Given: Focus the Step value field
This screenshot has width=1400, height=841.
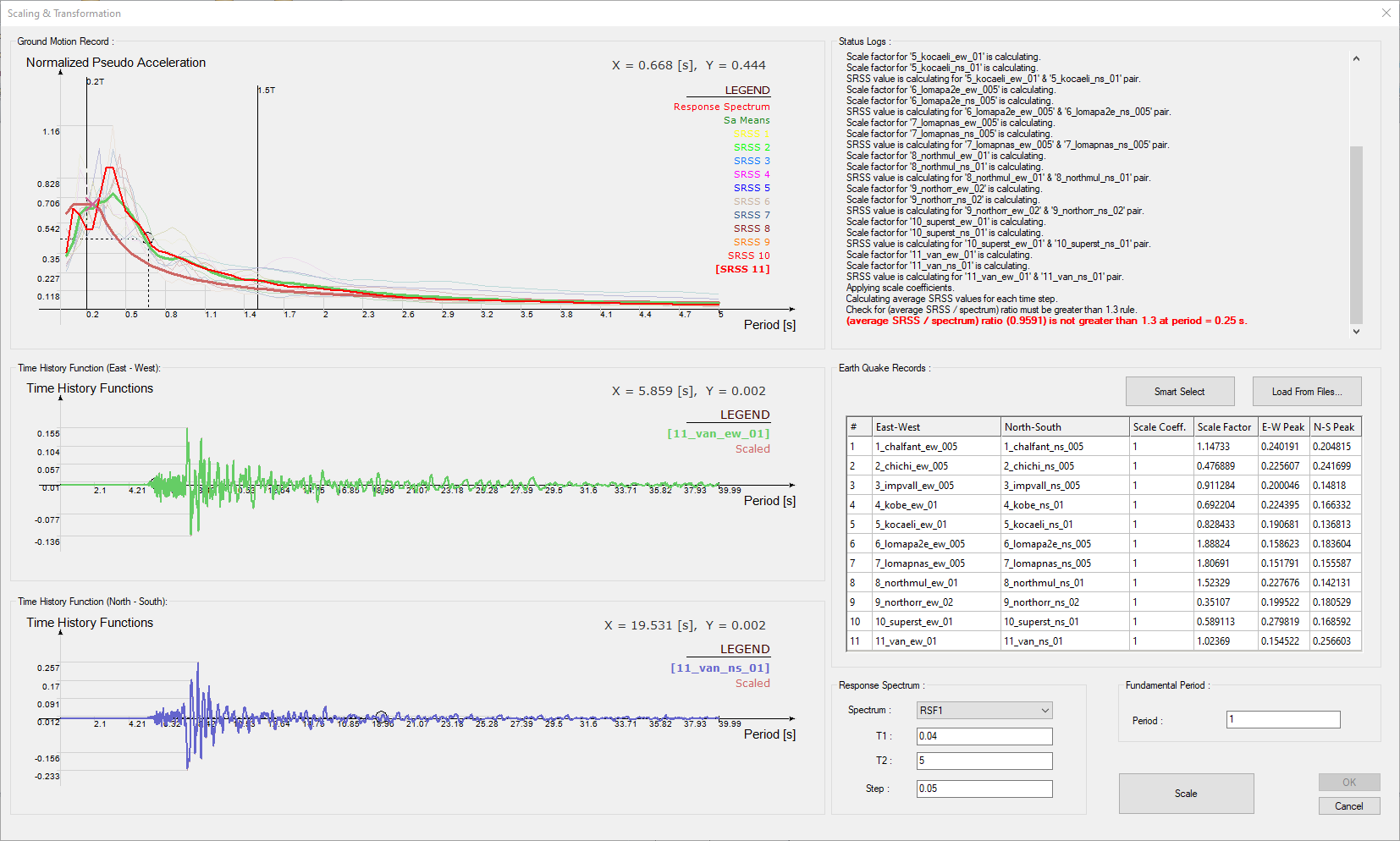Looking at the screenshot, I should [x=984, y=789].
